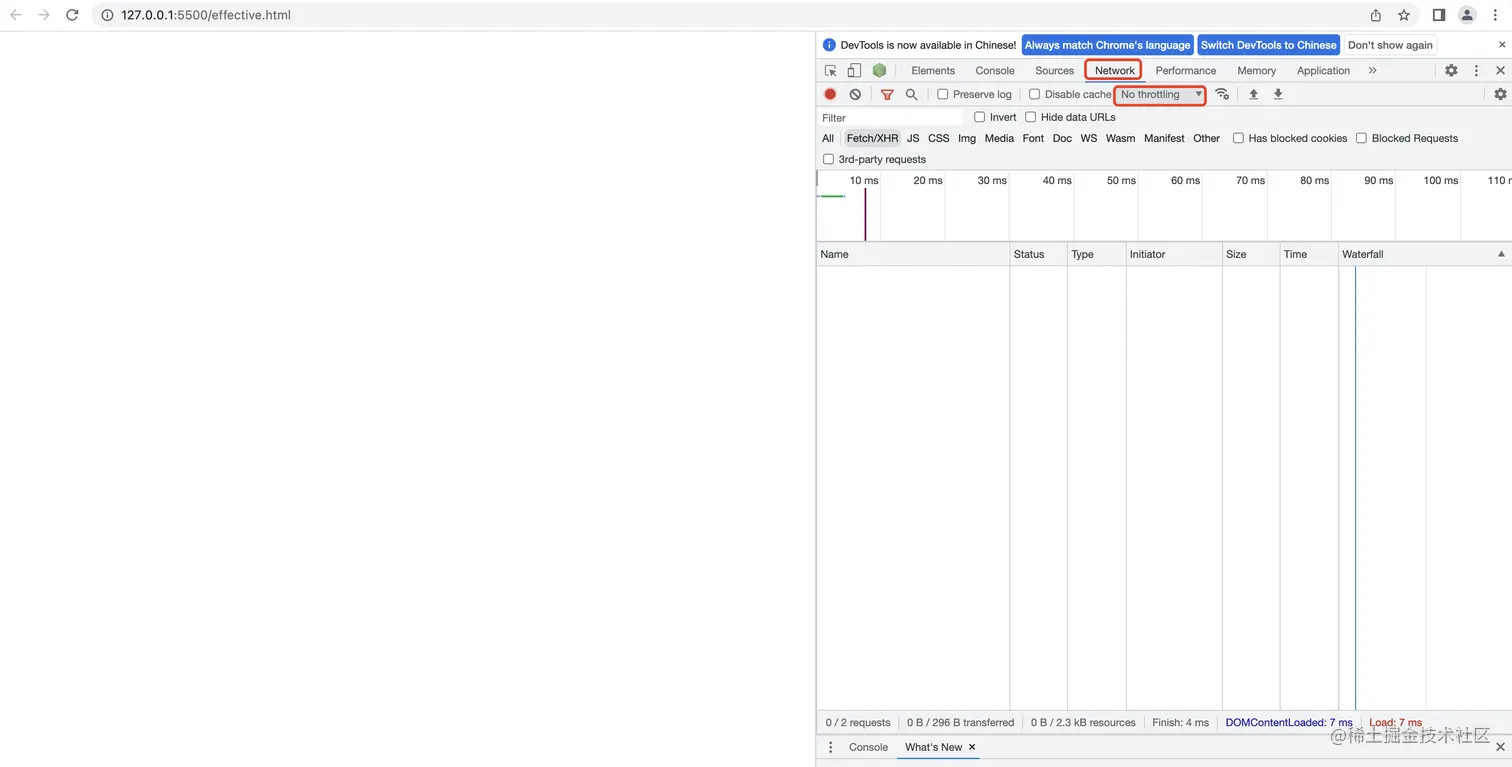Close the What's New drawer tab
1512x767 pixels.
point(972,747)
